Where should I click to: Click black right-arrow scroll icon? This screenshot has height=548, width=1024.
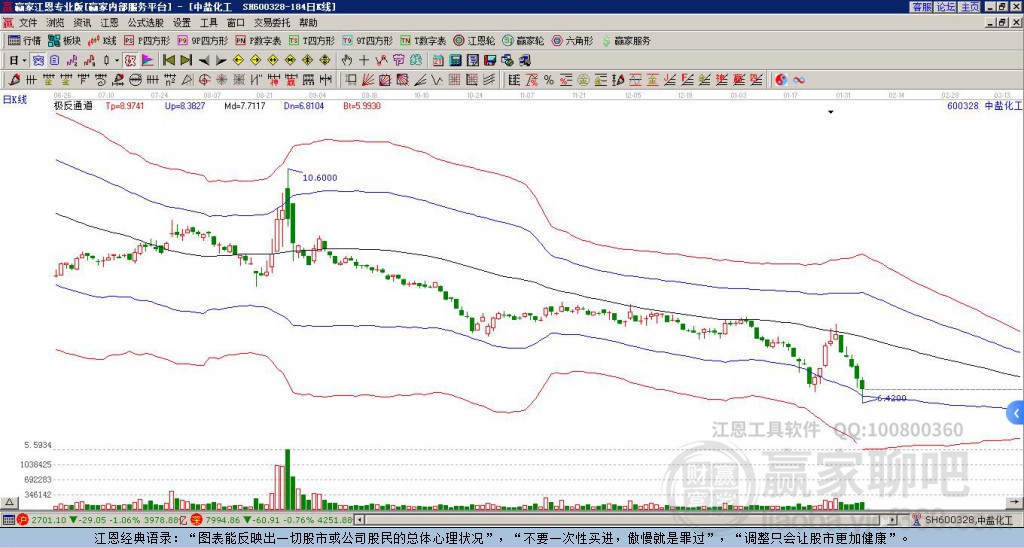[221, 61]
